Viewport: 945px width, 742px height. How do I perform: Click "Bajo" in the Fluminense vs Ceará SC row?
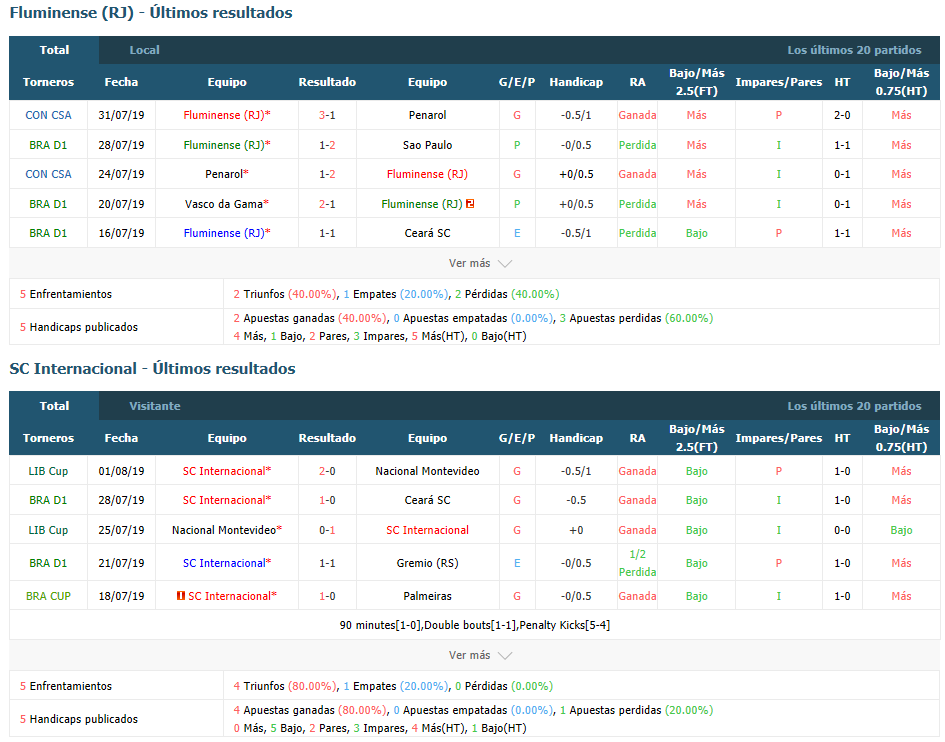pos(696,233)
